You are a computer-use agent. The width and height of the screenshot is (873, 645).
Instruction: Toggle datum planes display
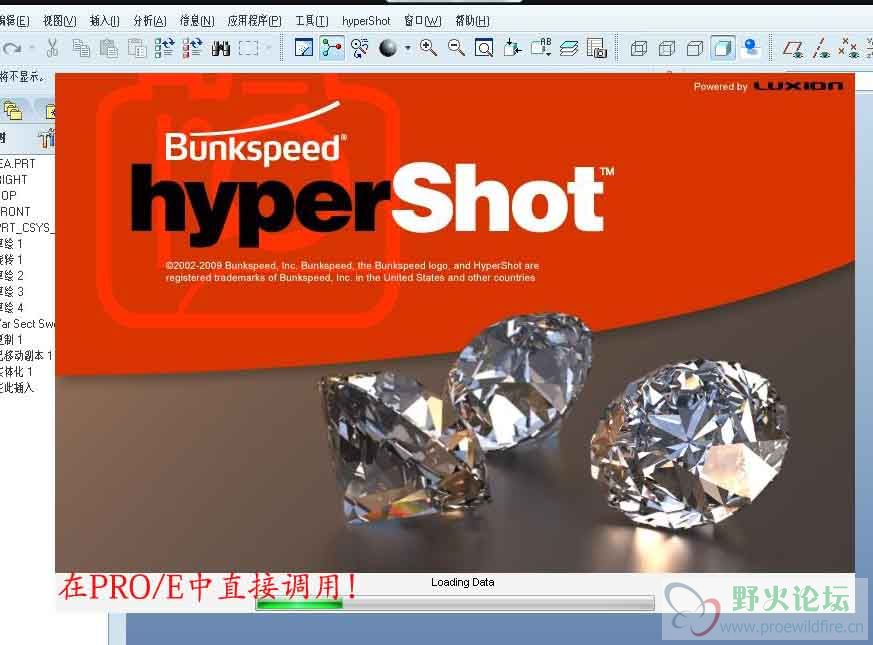click(x=793, y=49)
